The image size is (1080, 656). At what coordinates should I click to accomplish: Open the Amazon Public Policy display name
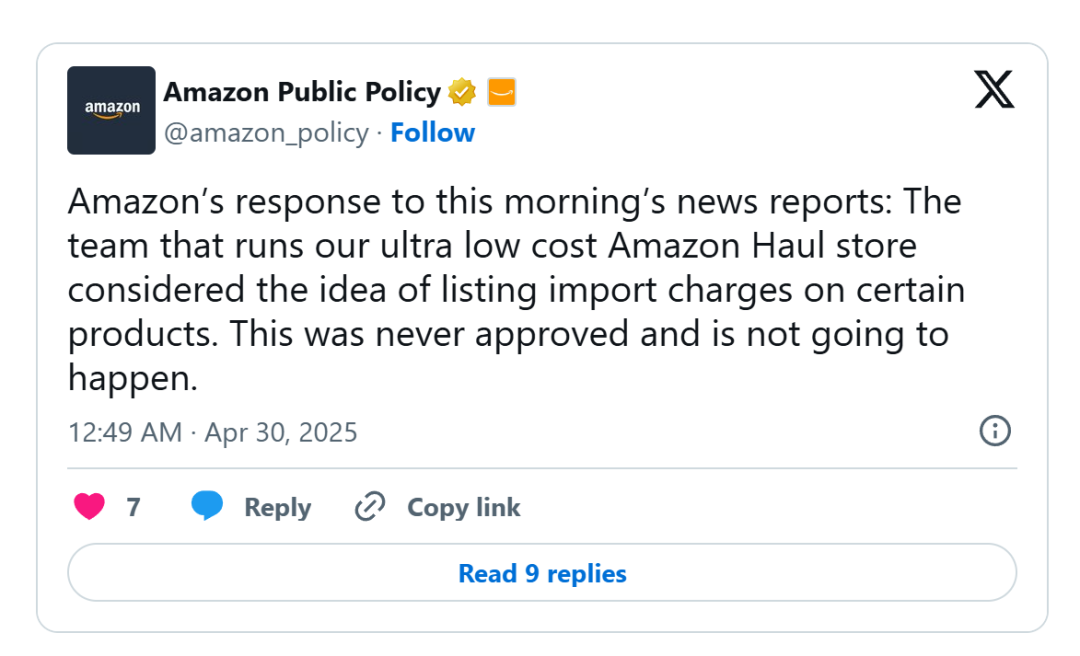(302, 92)
